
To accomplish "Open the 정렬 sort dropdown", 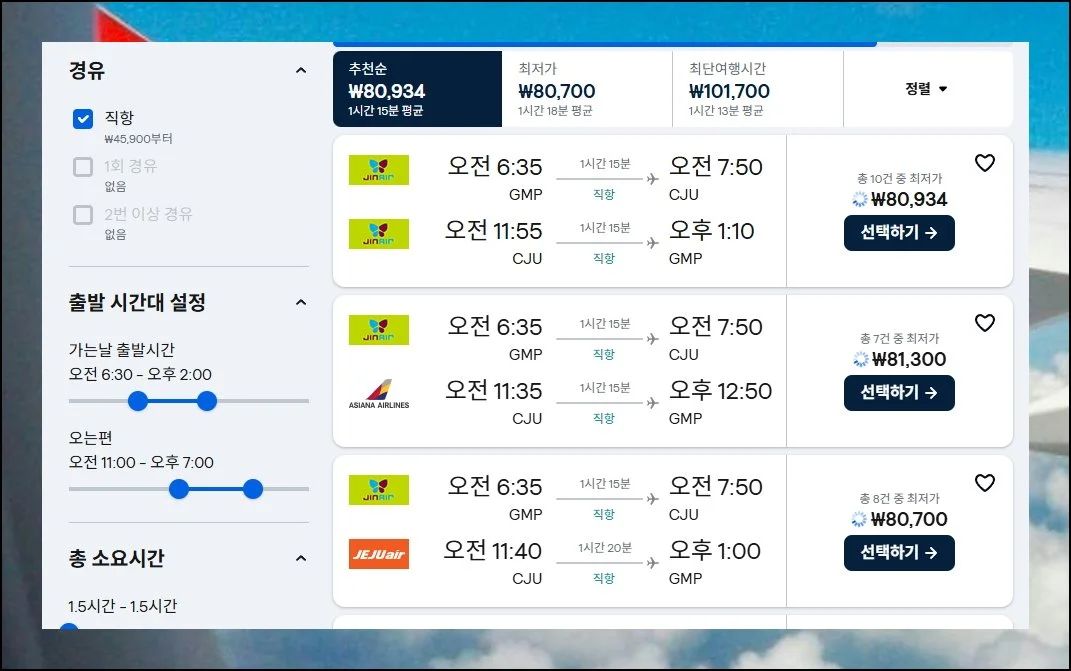I will 927,89.
